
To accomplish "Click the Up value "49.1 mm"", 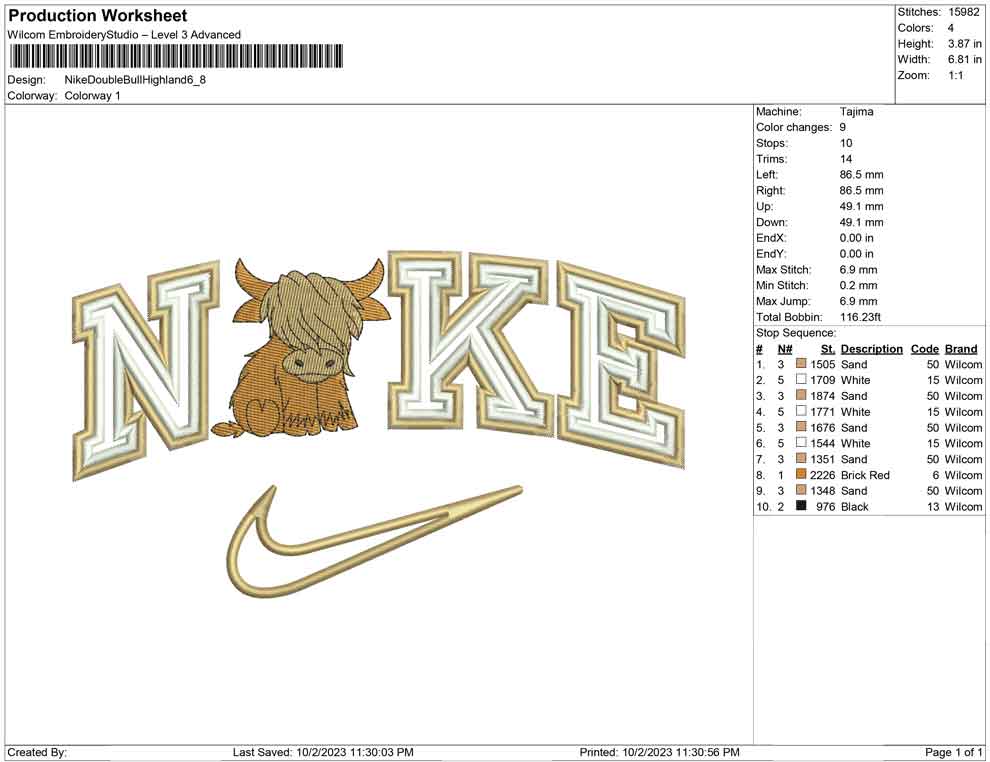I will [x=861, y=206].
